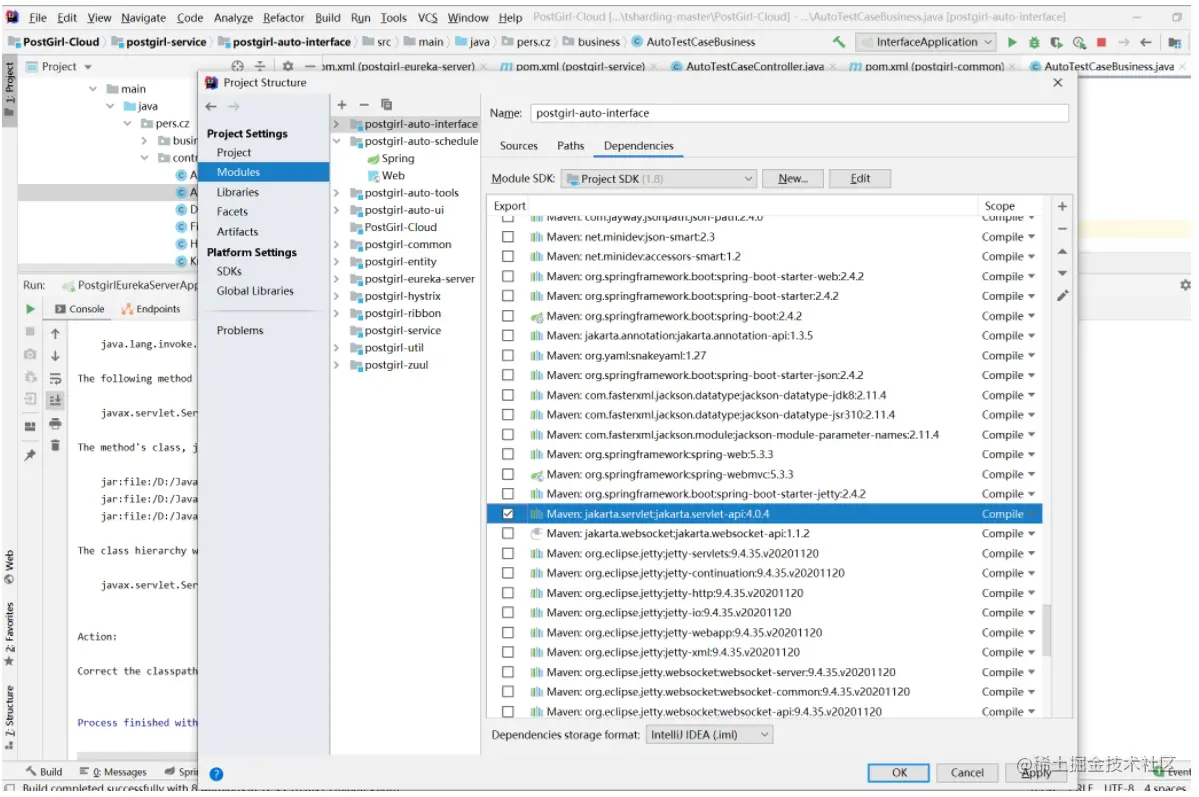Move dependency down with the down arrow

coord(1062,273)
